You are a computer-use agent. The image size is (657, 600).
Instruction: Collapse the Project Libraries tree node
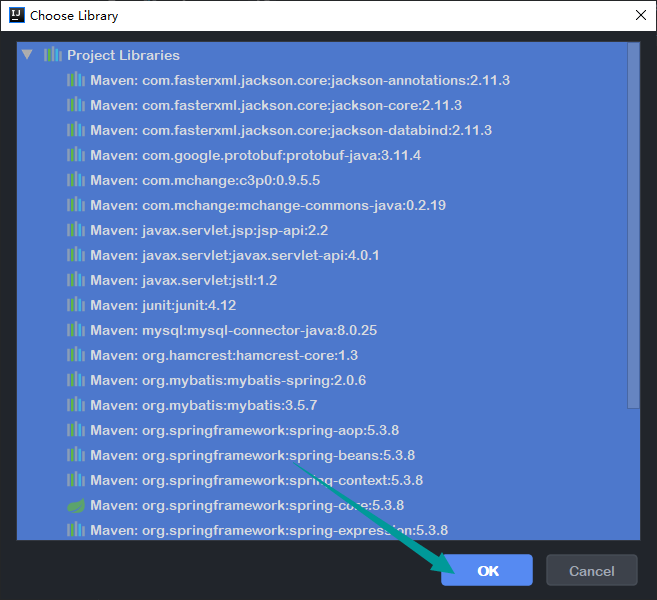point(27,55)
